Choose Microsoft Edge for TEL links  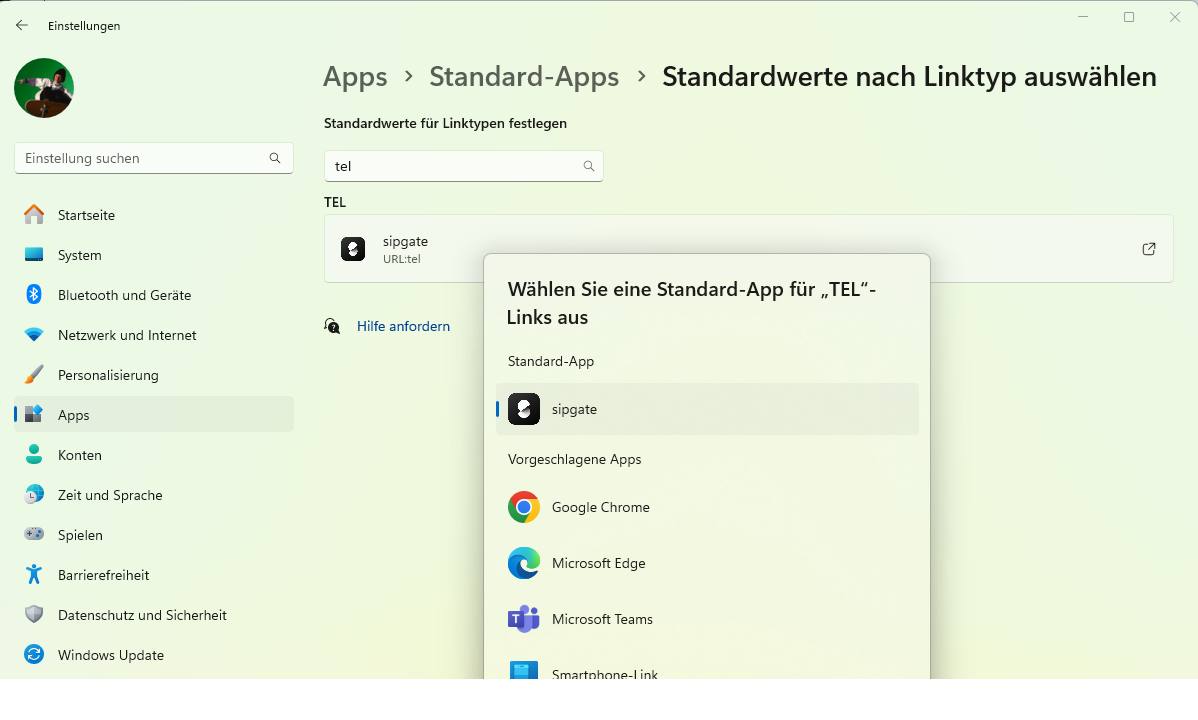(707, 563)
